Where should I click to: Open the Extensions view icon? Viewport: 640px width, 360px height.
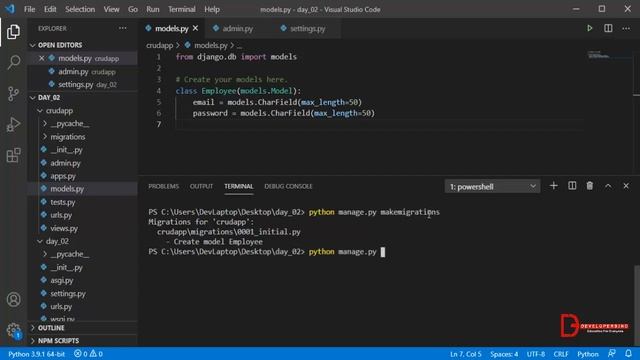13,156
